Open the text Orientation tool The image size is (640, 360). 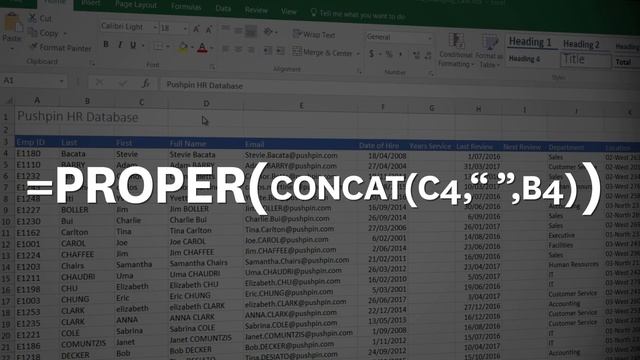(269, 31)
